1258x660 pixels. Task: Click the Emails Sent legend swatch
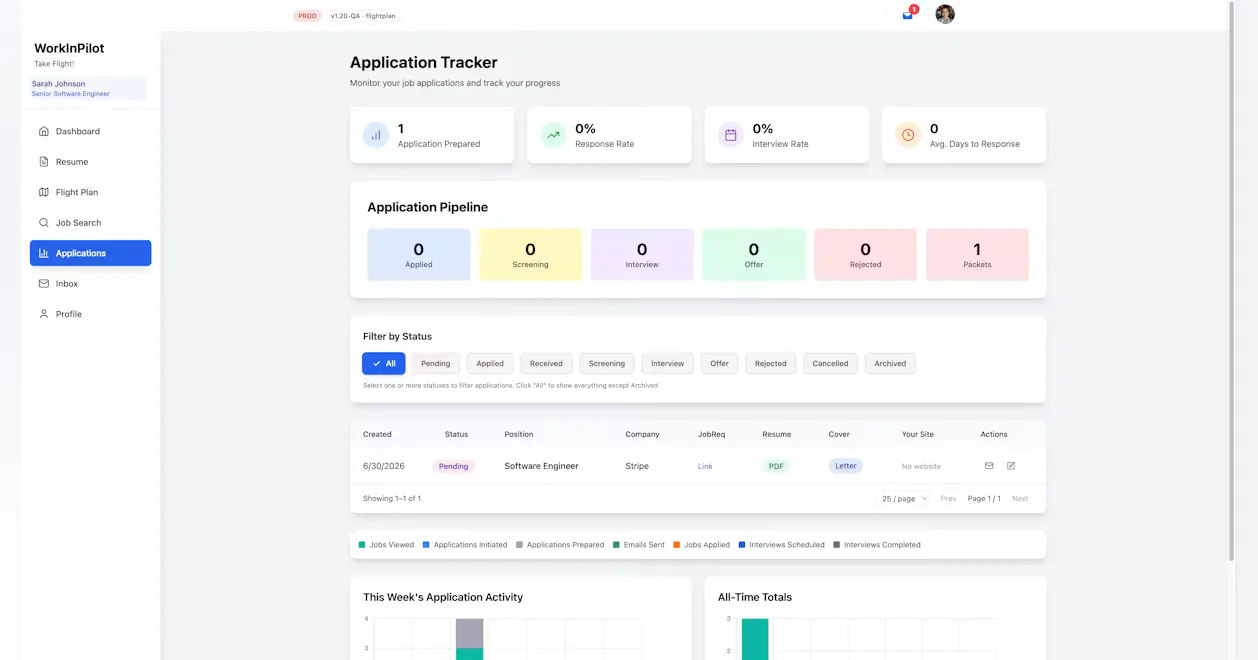[x=616, y=545]
